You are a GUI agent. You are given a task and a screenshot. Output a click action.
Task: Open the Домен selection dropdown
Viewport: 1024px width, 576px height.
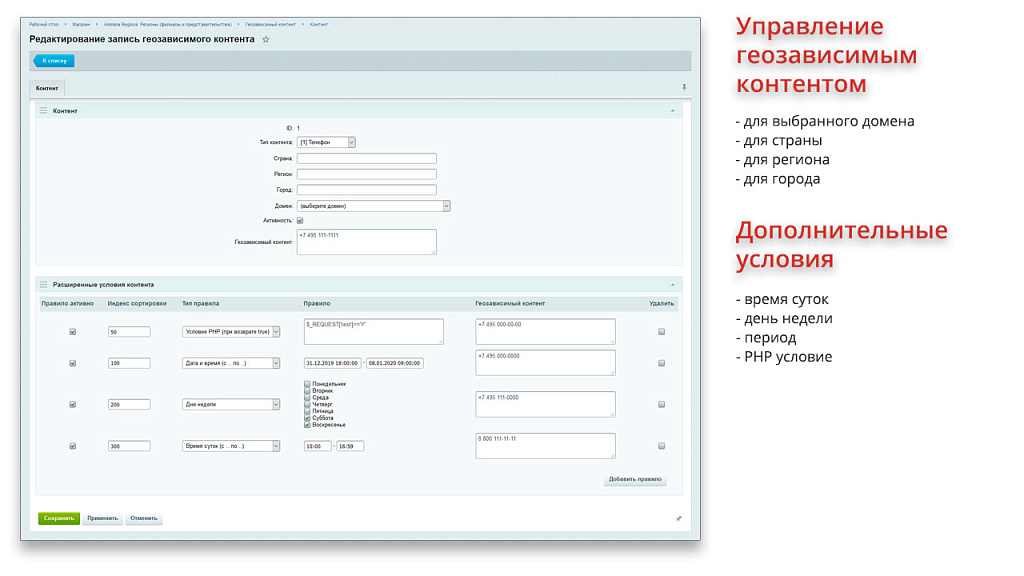(x=373, y=206)
